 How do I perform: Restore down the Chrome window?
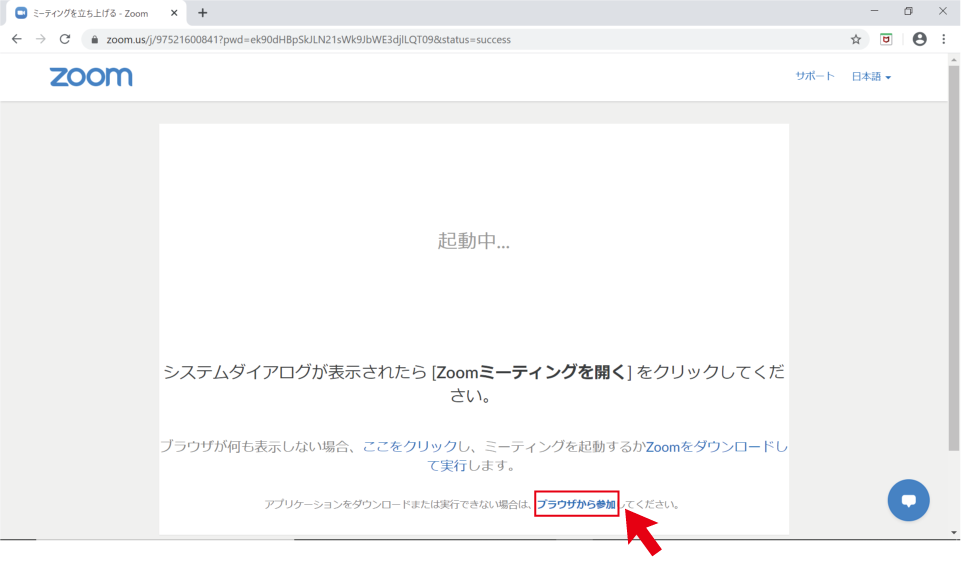[x=908, y=11]
